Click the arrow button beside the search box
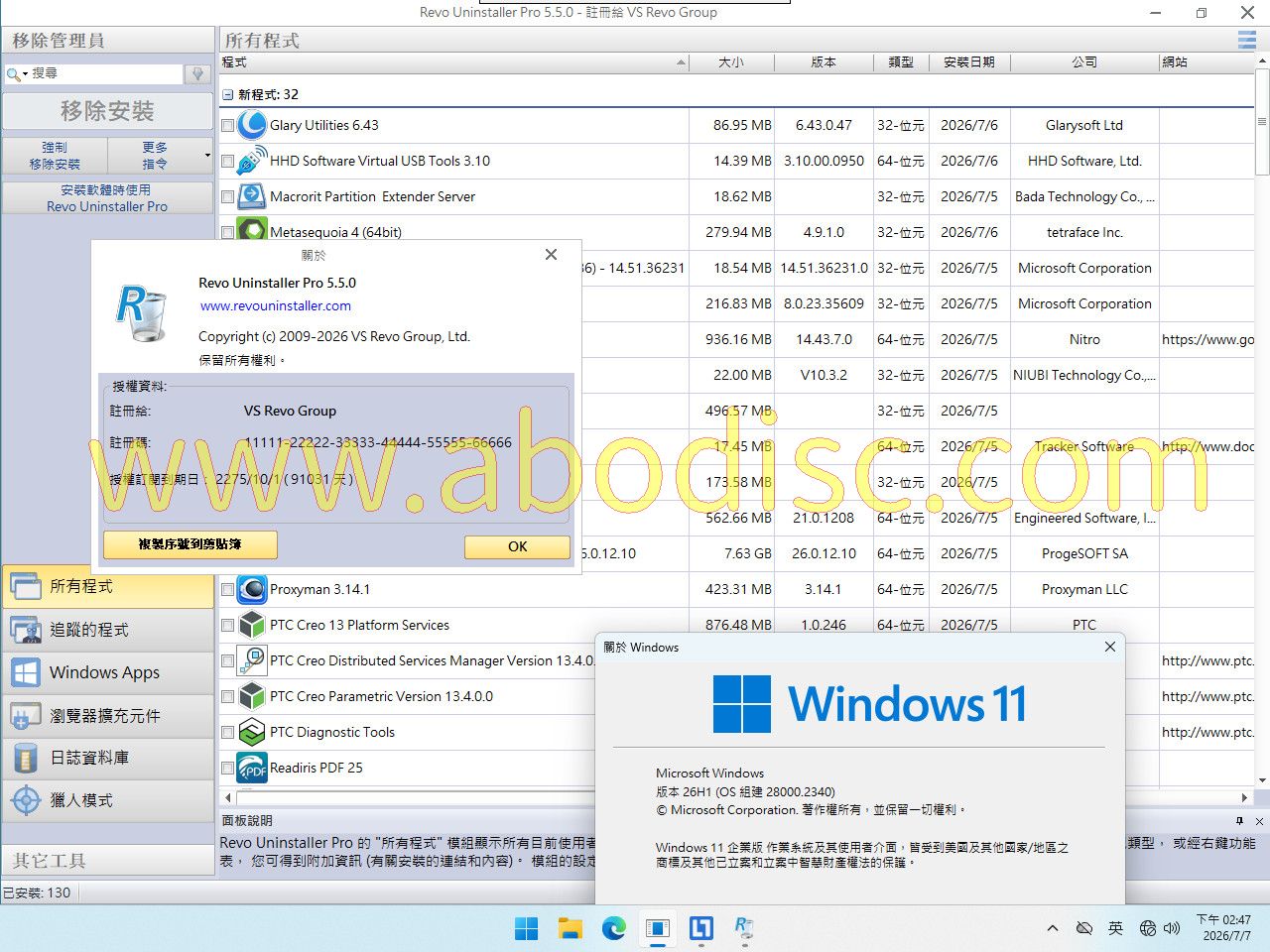This screenshot has height=952, width=1270. click(x=197, y=73)
